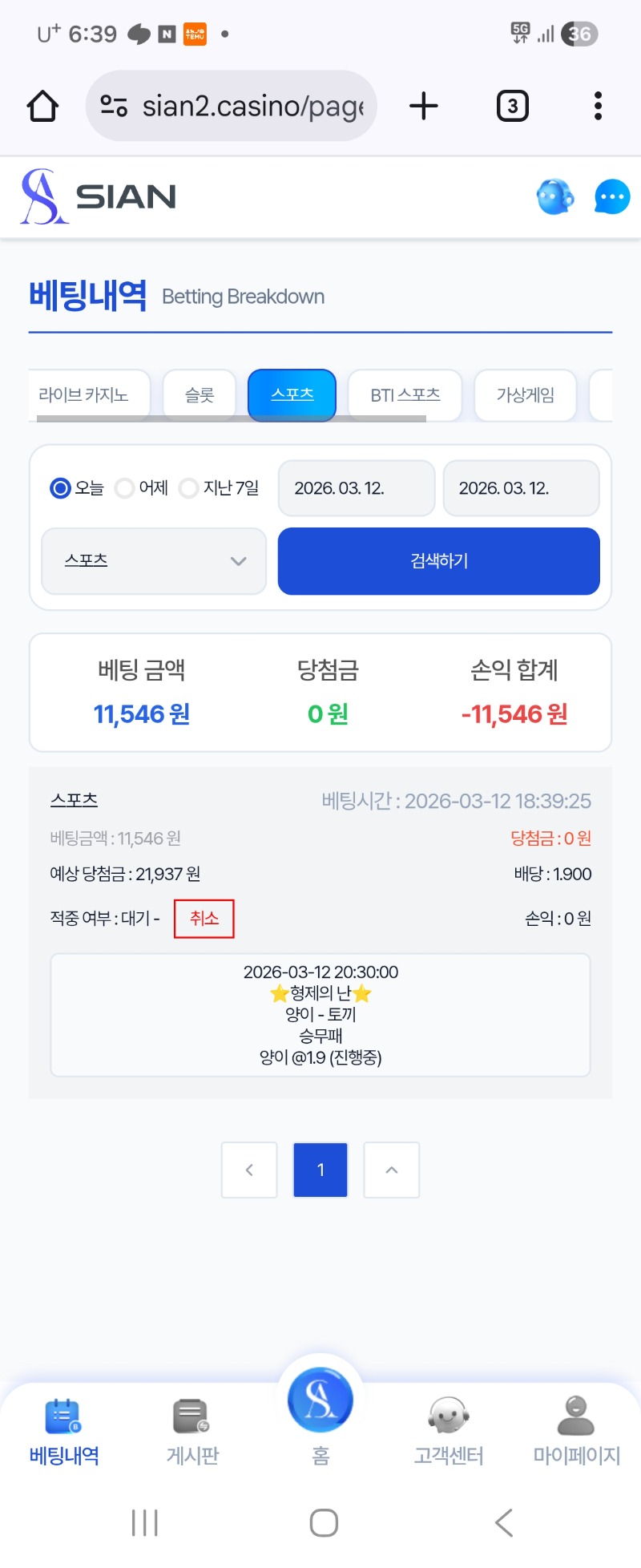Expand the 스포츠 category dropdown
Image resolution: width=641 pixels, height=1568 pixels.
(x=154, y=561)
